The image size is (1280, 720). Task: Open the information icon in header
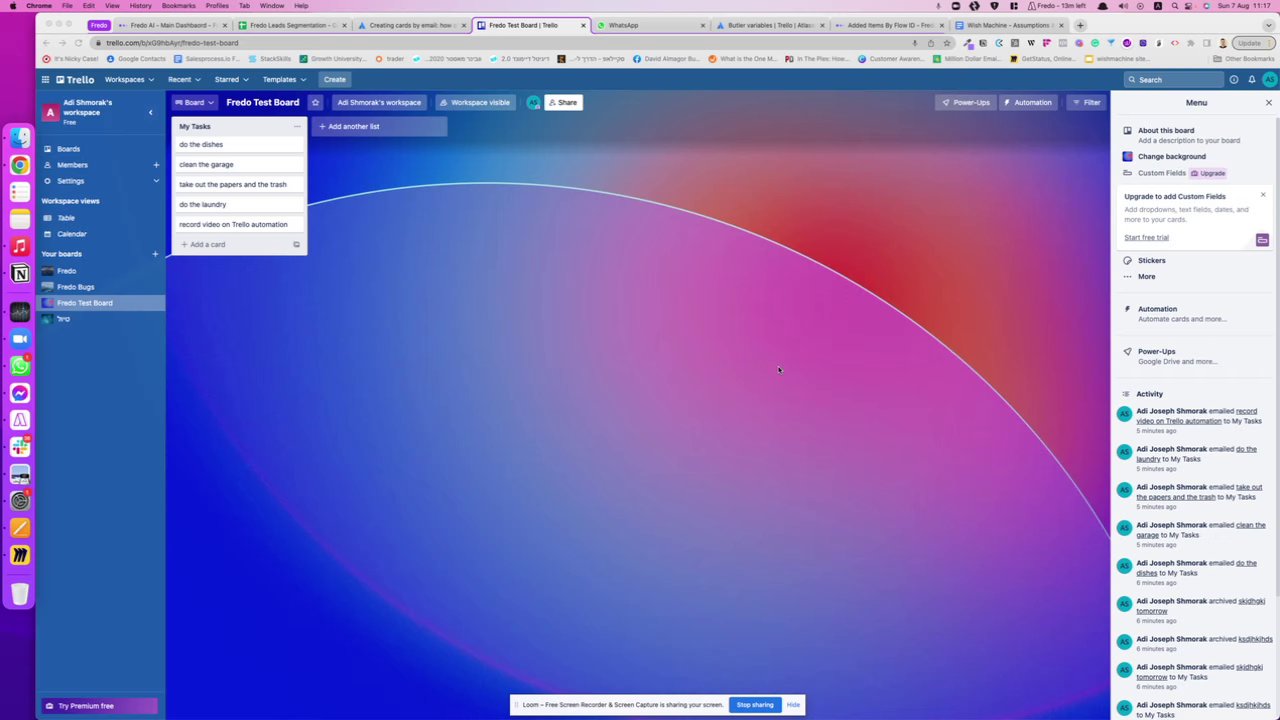(x=1233, y=79)
